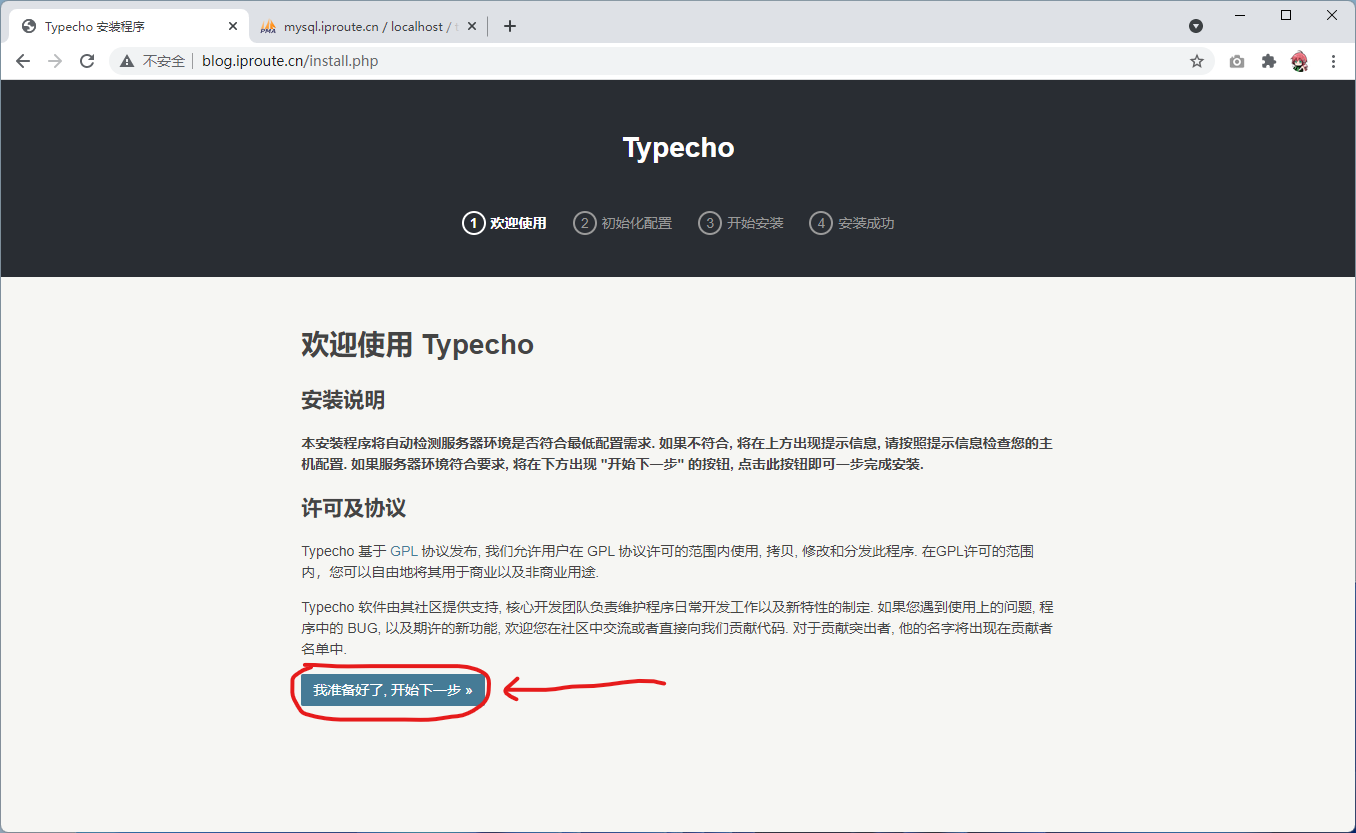Click step 3 开始安装

(x=741, y=223)
